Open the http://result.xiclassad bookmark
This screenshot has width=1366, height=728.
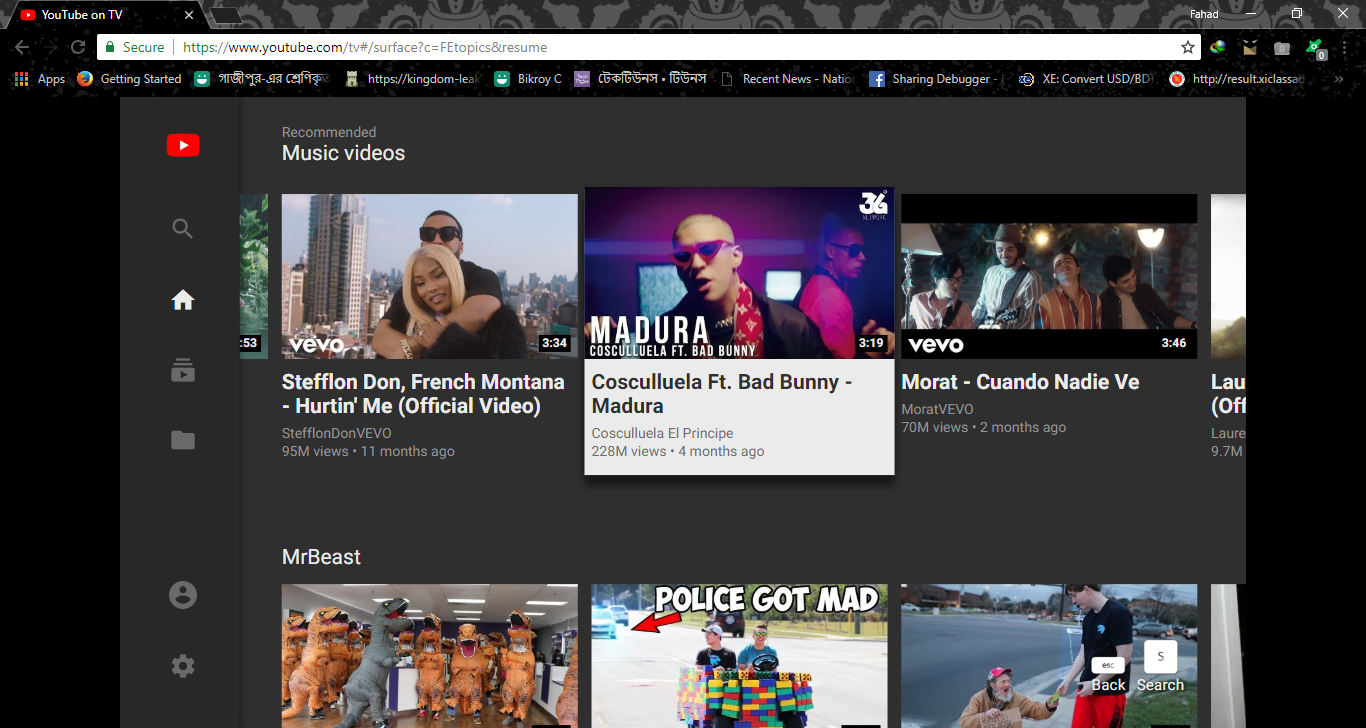pyautogui.click(x=1237, y=79)
